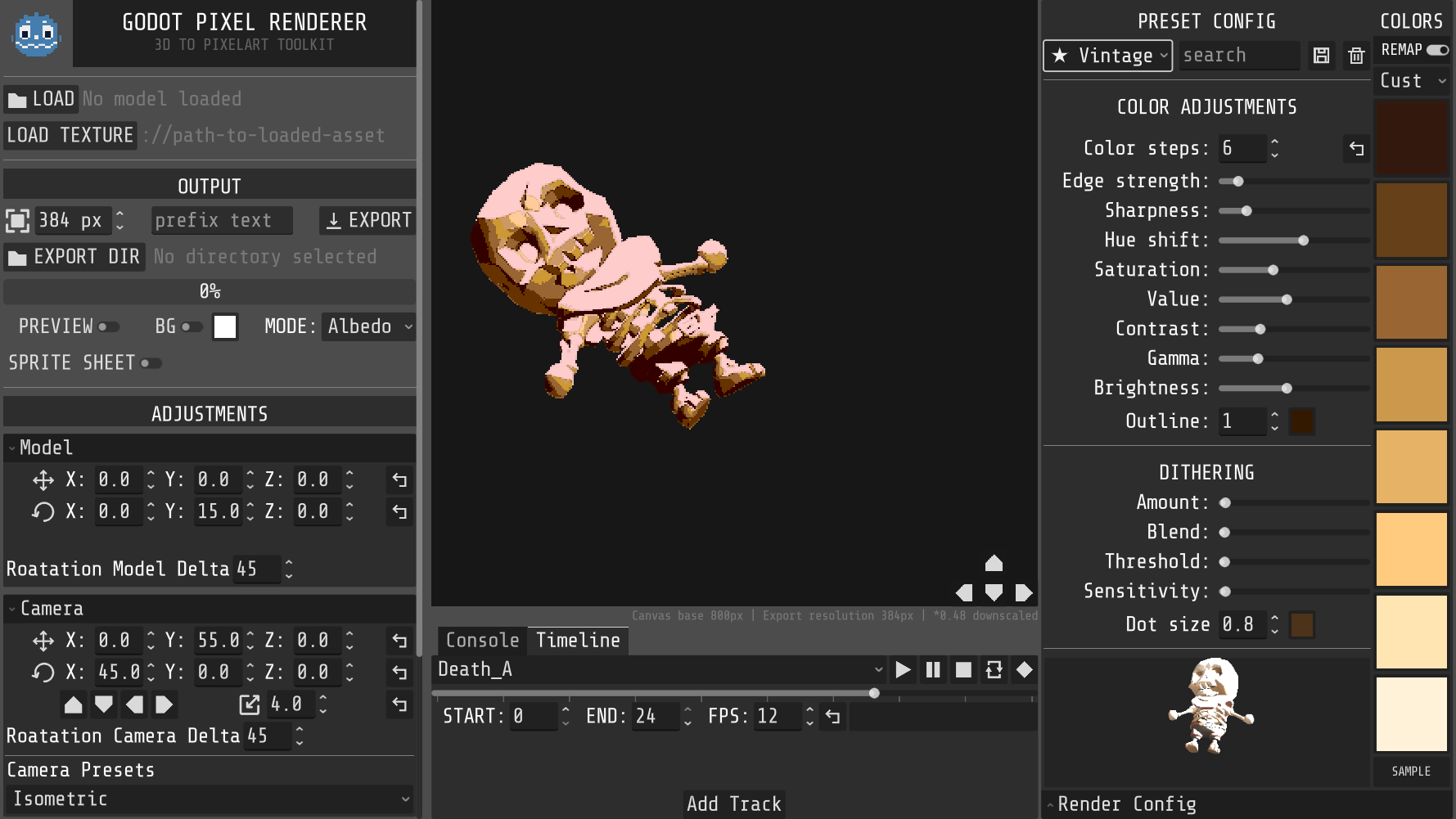Screen dimensions: 1456x819
Task: Click the preset search field
Action: pyautogui.click(x=1239, y=56)
